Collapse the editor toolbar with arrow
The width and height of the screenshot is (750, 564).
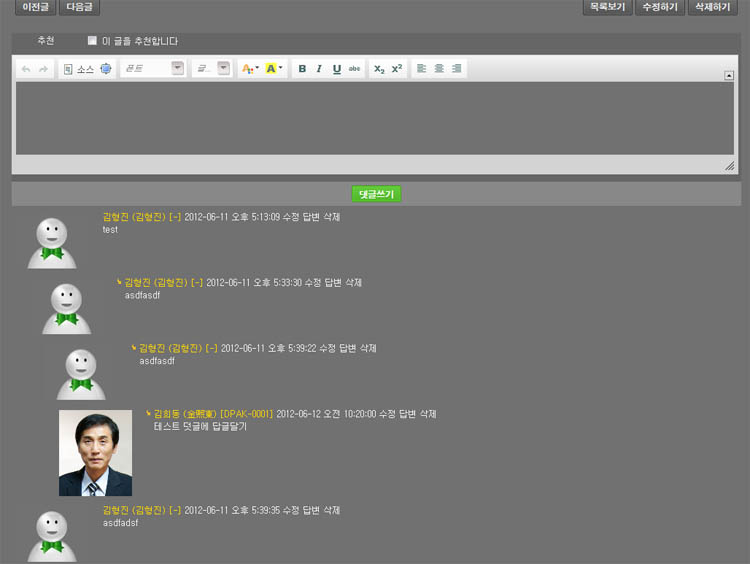pos(729,75)
